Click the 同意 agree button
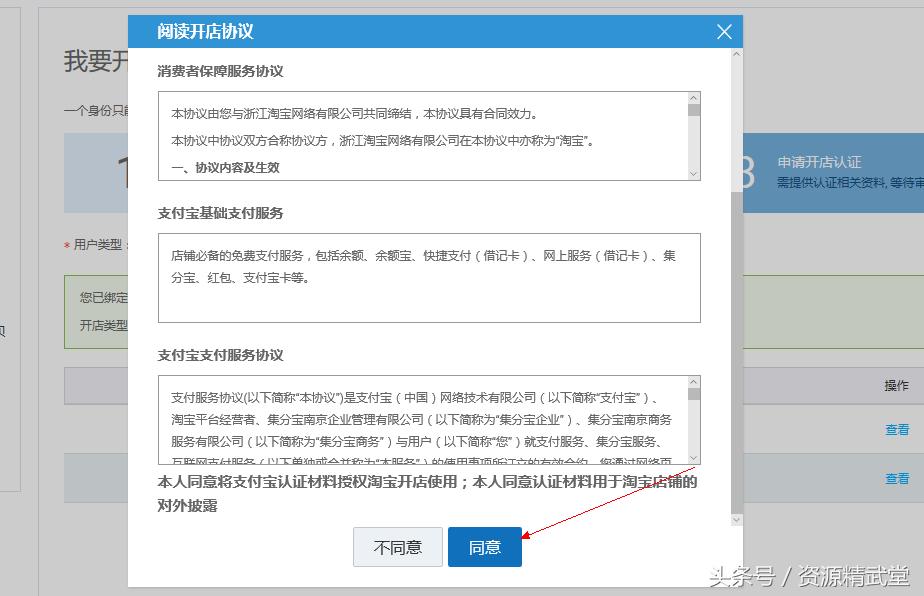 [485, 547]
